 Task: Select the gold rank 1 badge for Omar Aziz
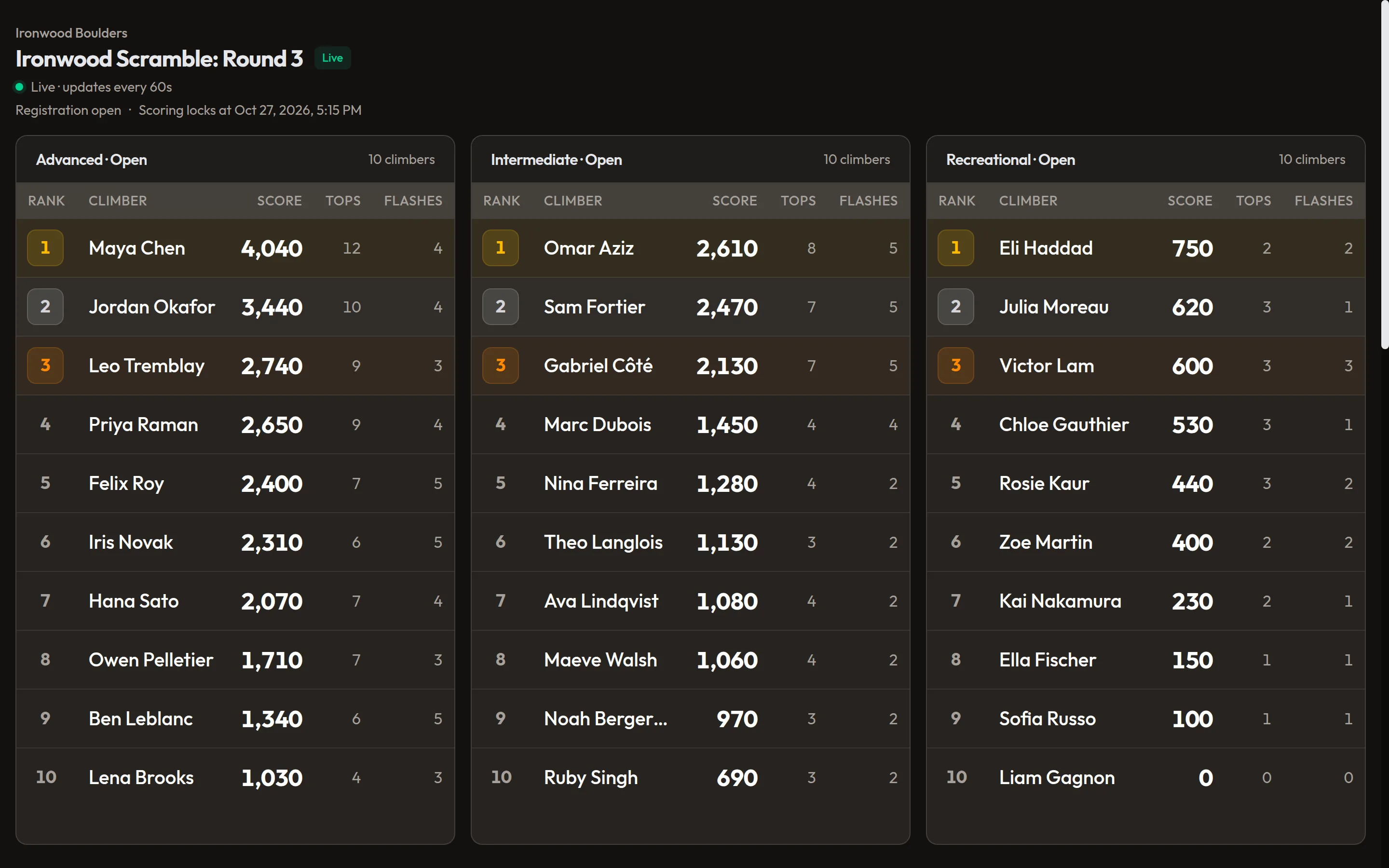501,248
